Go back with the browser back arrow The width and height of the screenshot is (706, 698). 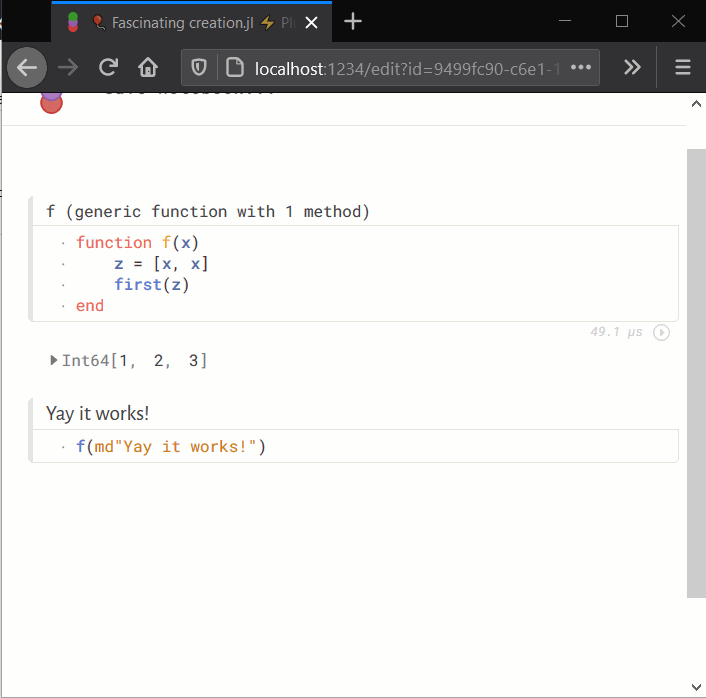click(27, 68)
